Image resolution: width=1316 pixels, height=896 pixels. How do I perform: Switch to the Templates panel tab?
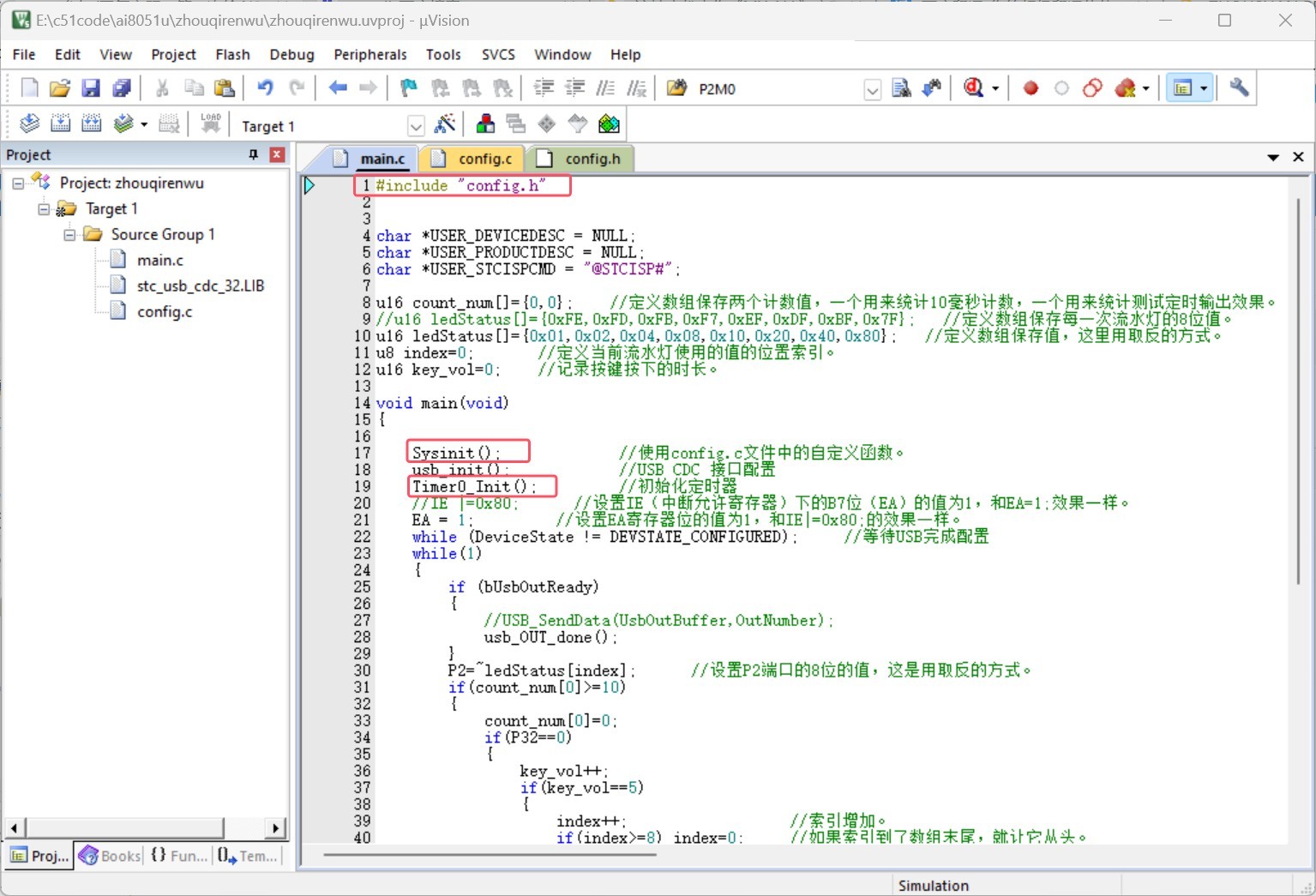(247, 856)
